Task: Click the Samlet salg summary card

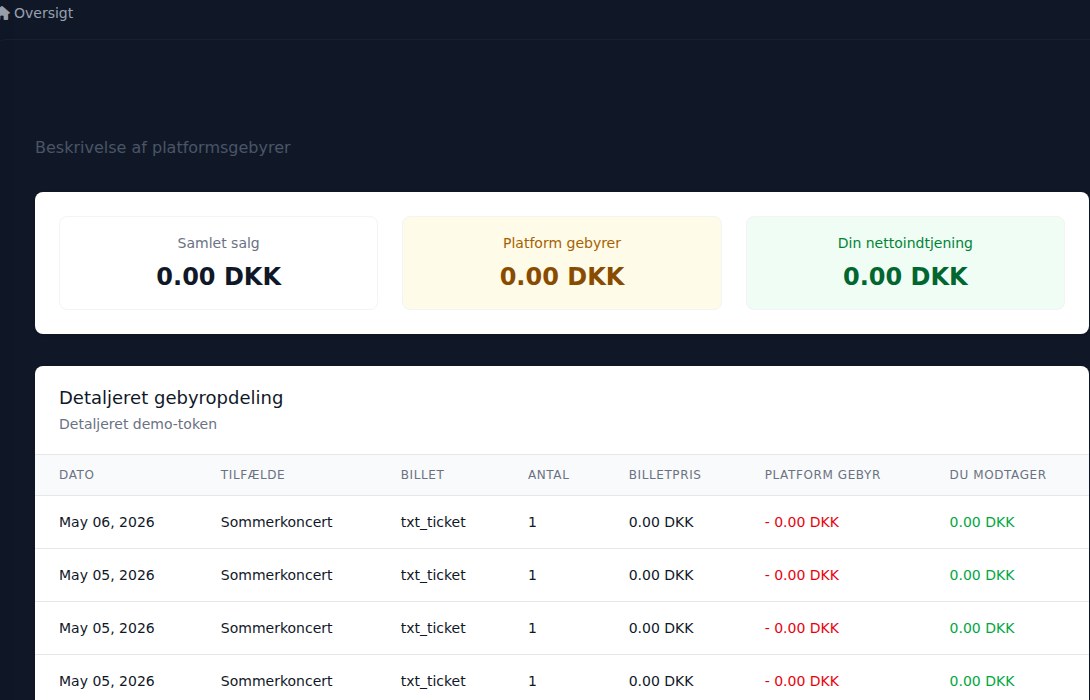Action: 218,263
